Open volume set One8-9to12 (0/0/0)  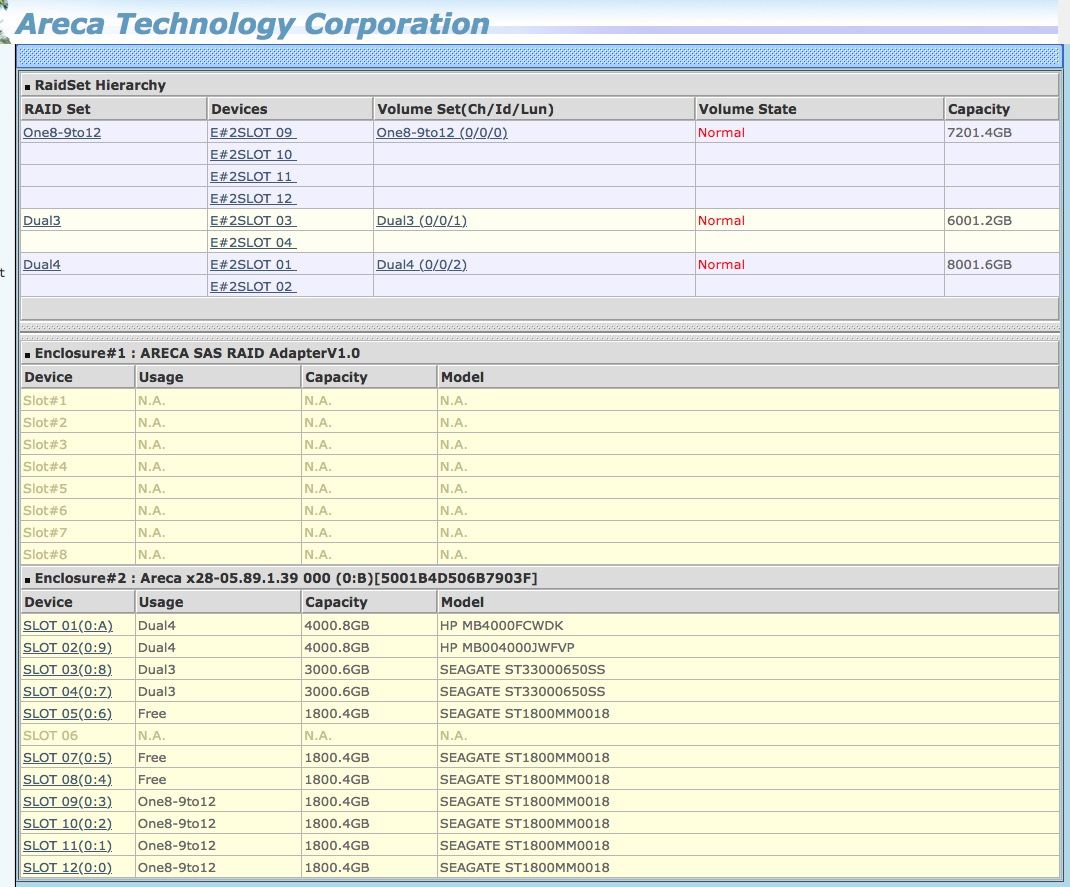tap(442, 132)
